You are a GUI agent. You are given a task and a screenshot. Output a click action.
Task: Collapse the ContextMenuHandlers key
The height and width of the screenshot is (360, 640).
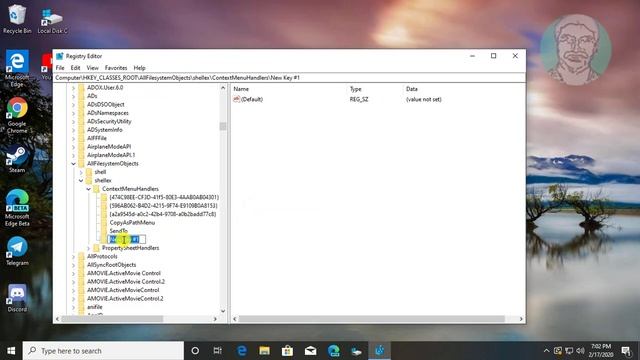tap(89, 189)
